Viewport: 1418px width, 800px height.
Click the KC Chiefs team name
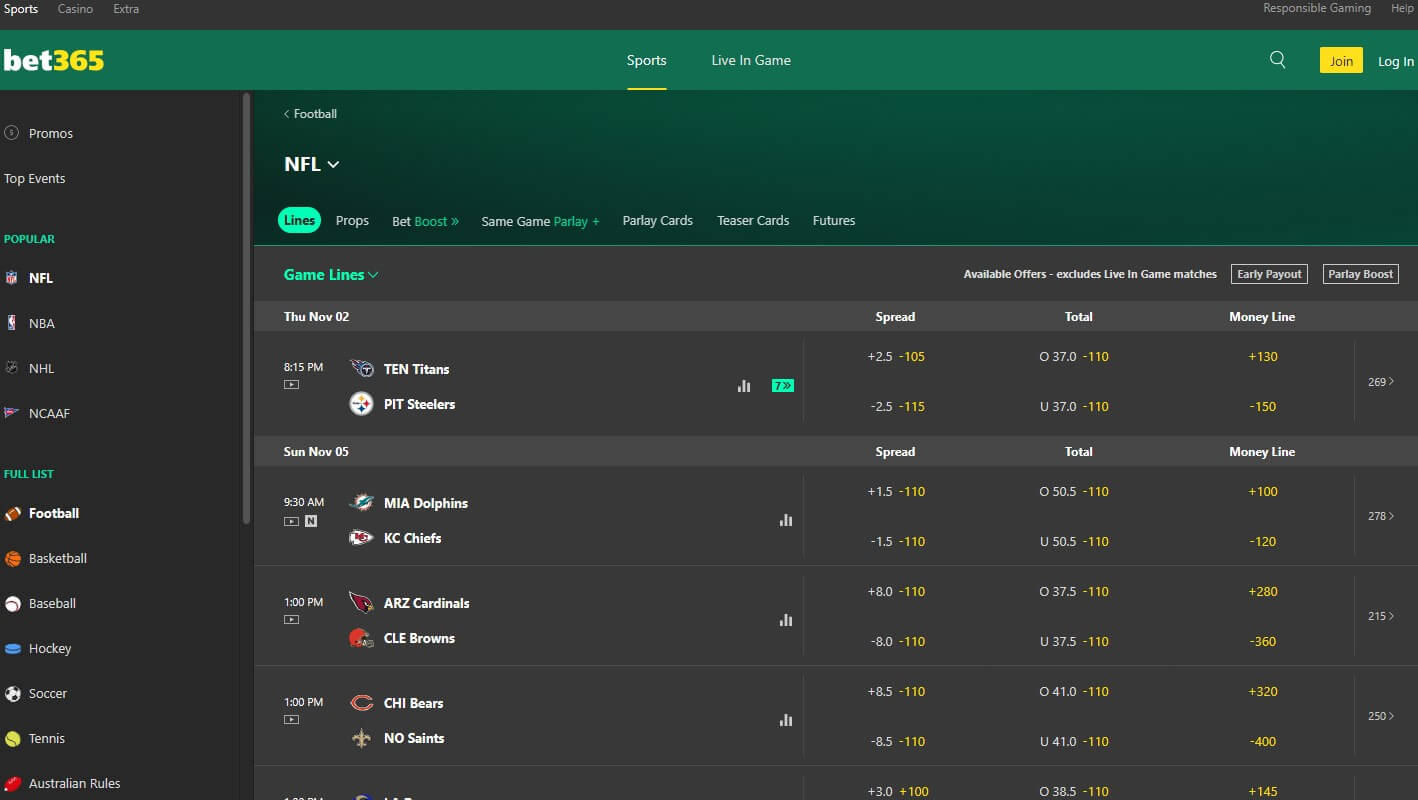click(412, 538)
